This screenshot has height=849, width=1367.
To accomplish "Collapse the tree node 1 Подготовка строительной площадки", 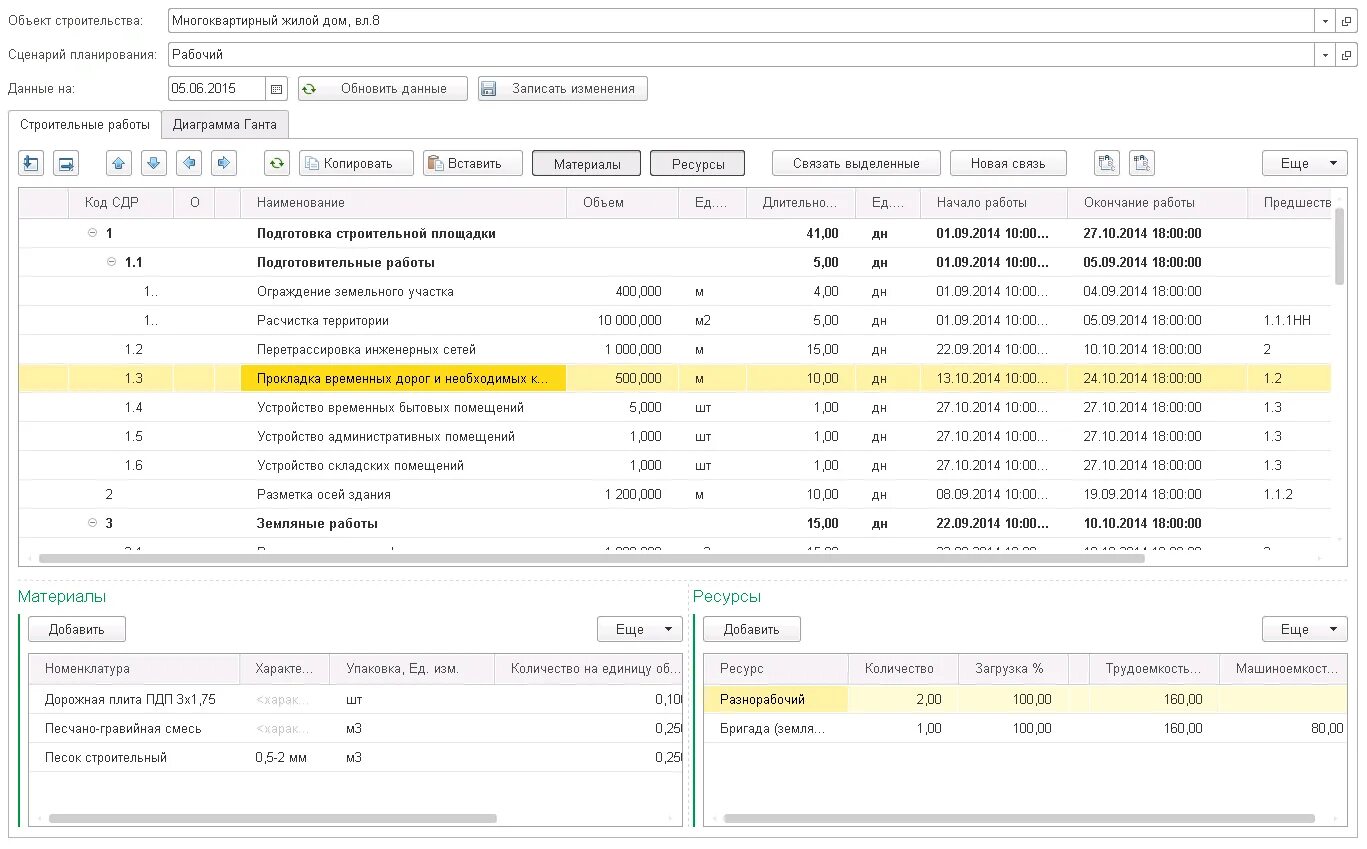I will tap(92, 233).
